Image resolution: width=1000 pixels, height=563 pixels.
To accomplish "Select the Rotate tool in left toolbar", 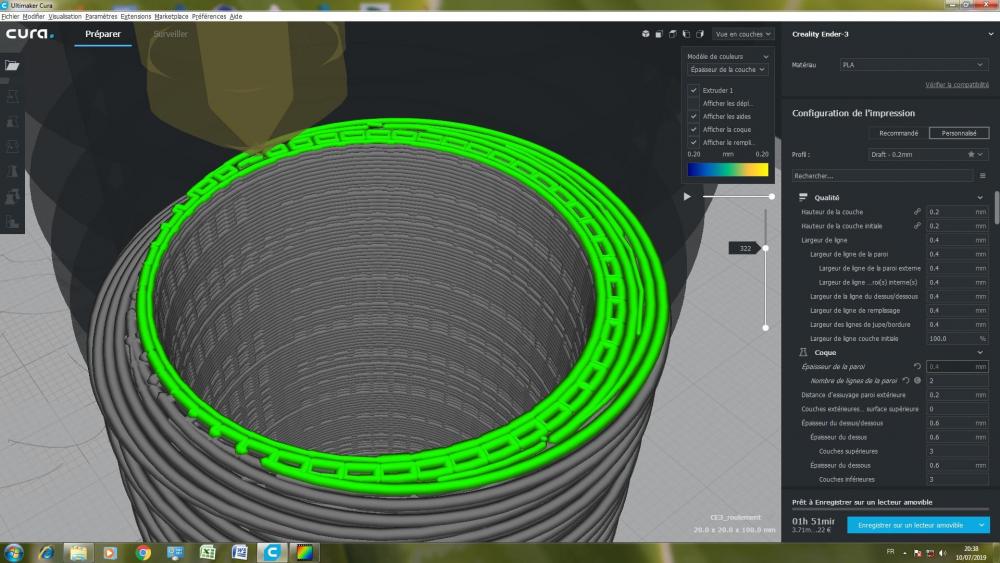I will tap(12, 146).
